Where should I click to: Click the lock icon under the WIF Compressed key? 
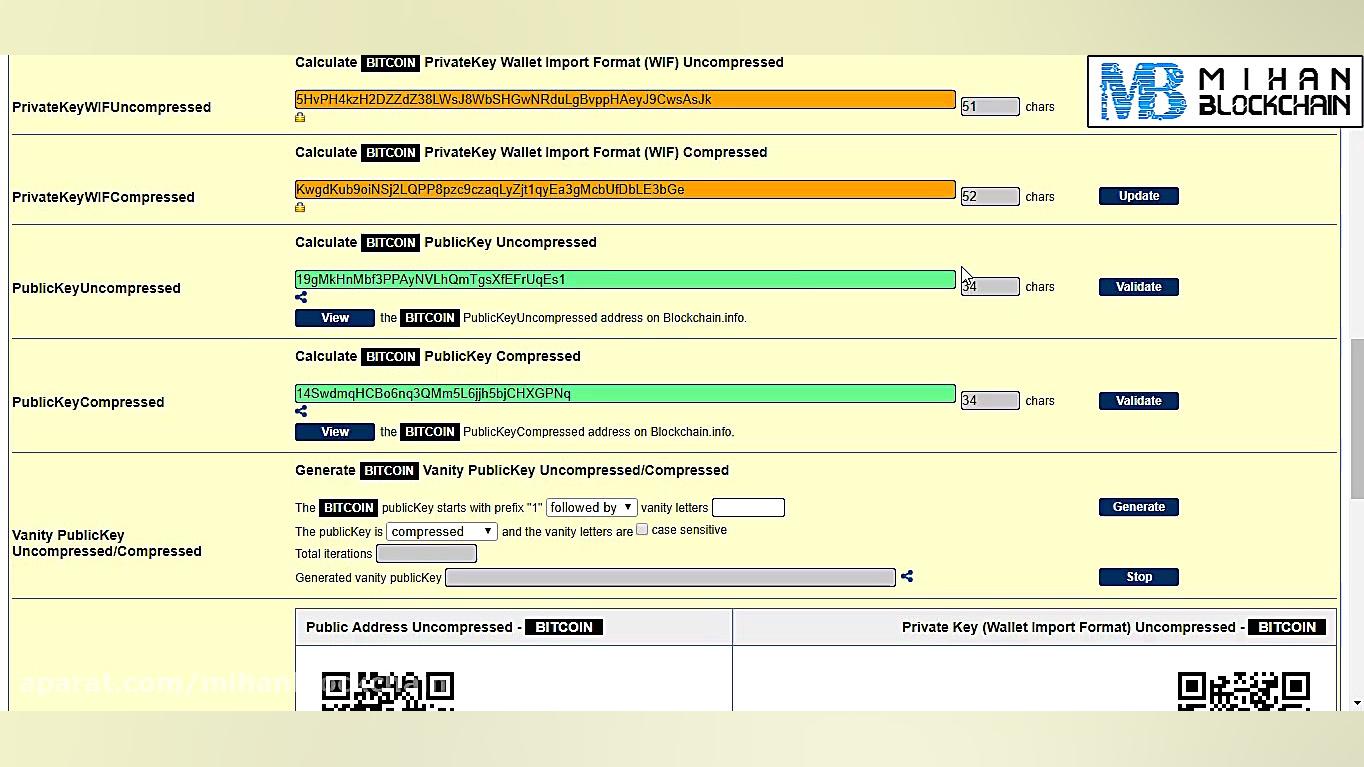[x=300, y=208]
